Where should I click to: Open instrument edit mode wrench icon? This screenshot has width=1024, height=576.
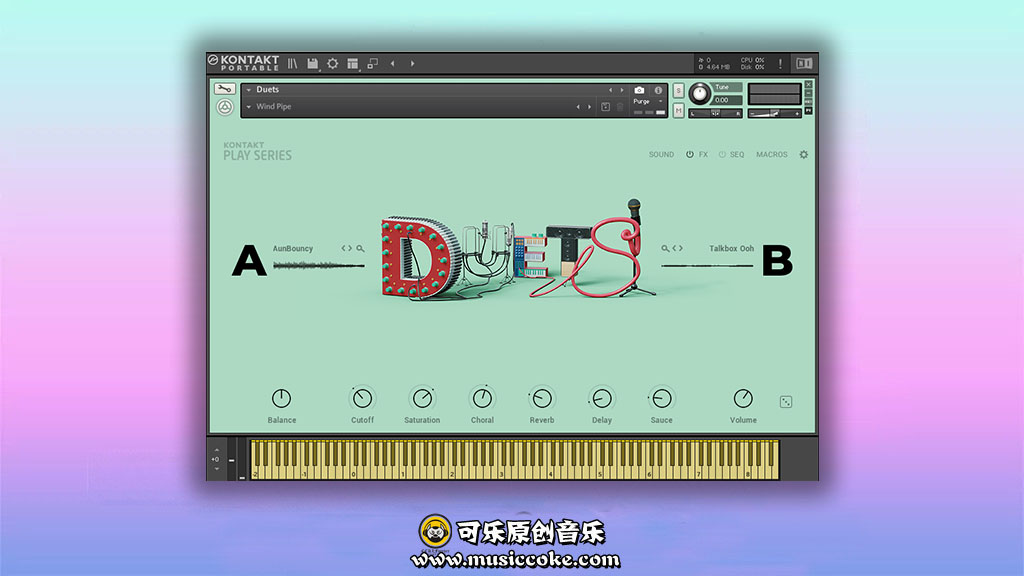click(224, 89)
